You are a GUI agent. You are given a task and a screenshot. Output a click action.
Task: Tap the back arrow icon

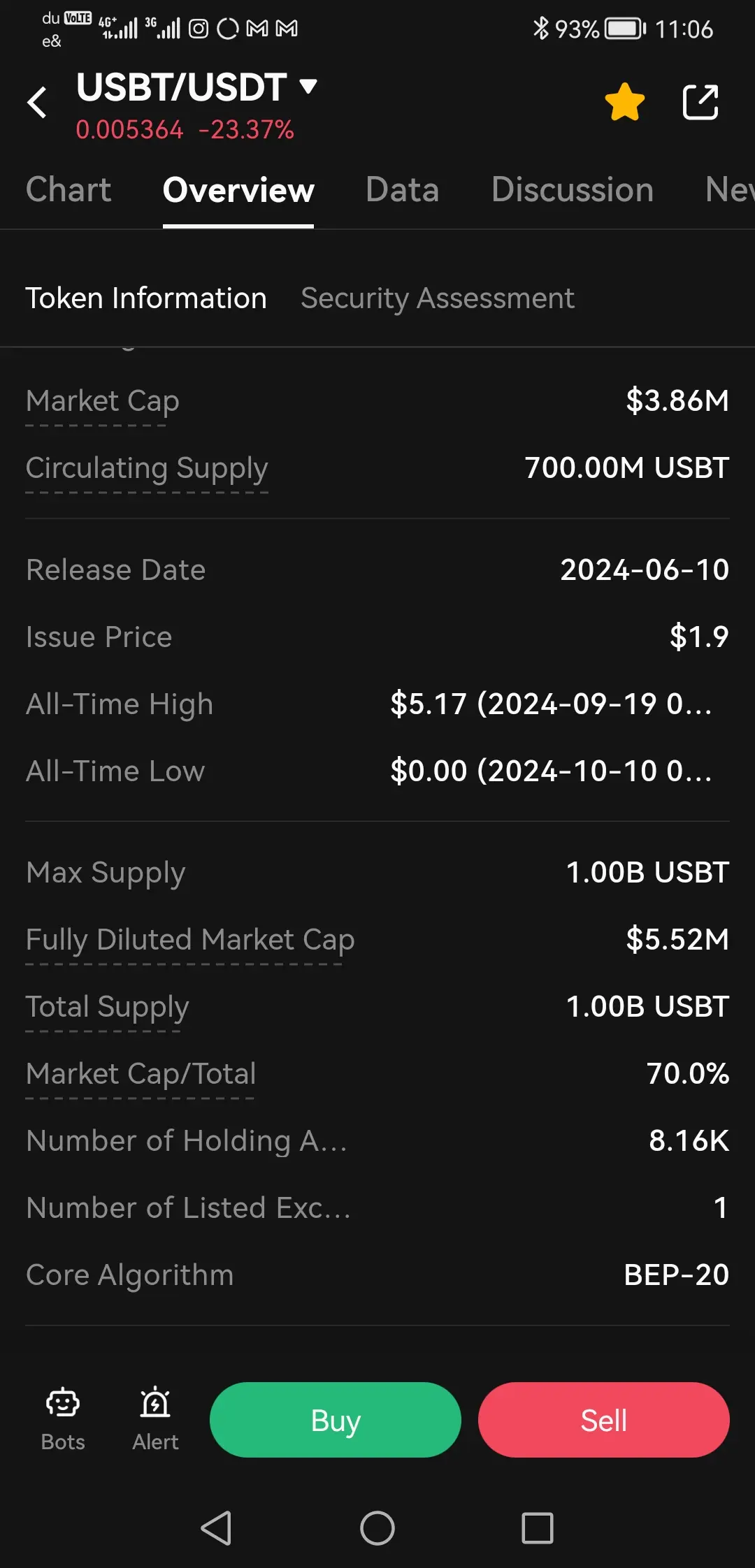(37, 103)
